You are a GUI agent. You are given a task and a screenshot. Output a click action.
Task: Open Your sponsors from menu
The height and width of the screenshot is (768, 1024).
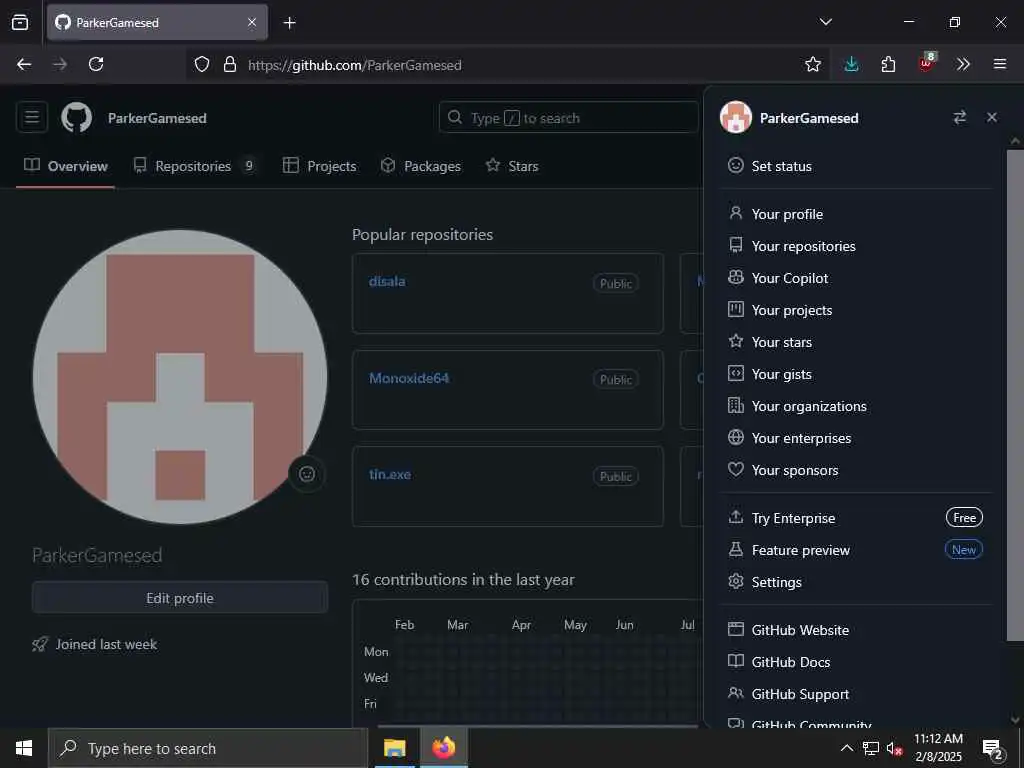pyautogui.click(x=856, y=470)
